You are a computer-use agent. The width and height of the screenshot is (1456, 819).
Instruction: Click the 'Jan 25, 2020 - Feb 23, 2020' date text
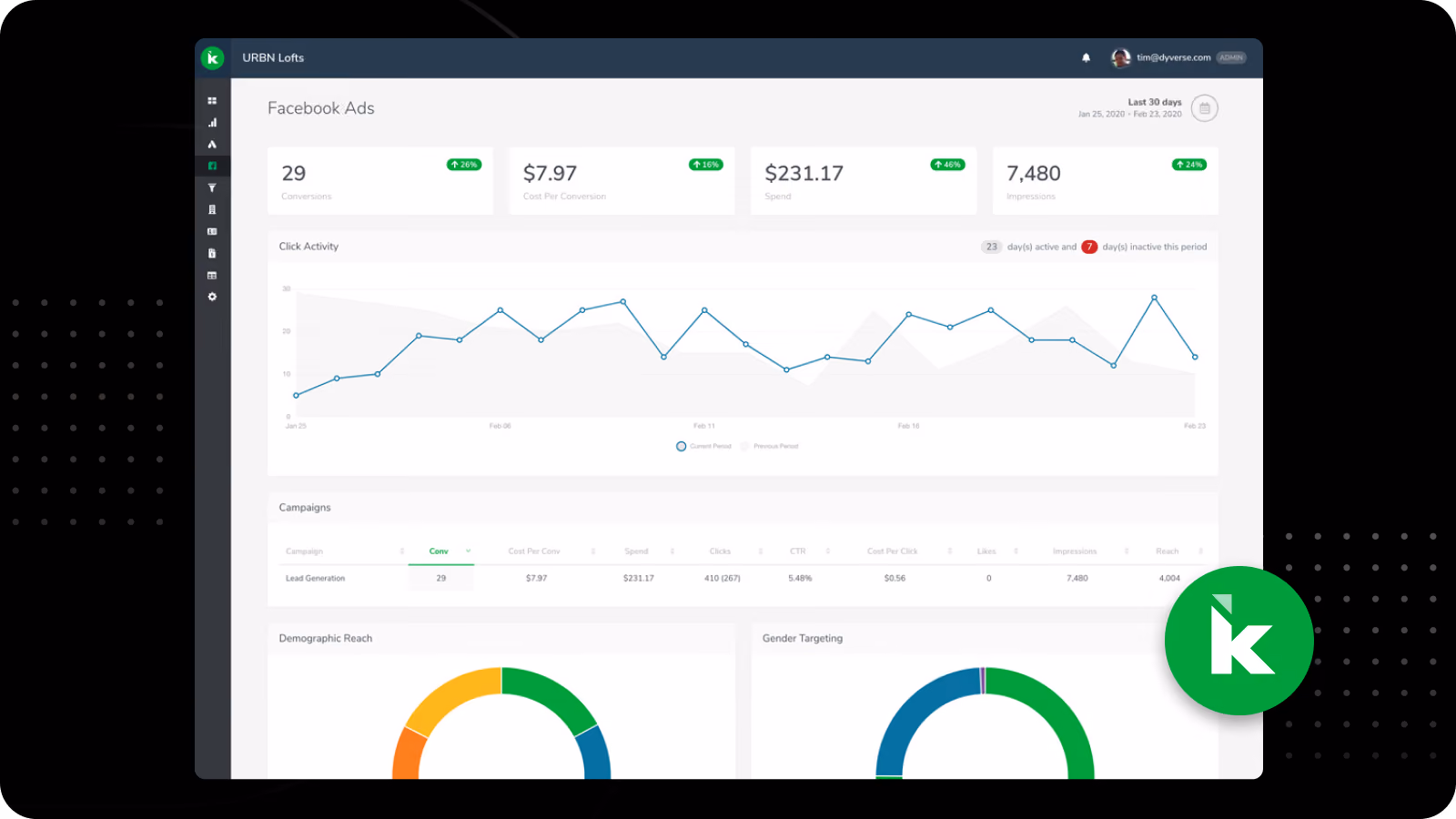(1130, 115)
